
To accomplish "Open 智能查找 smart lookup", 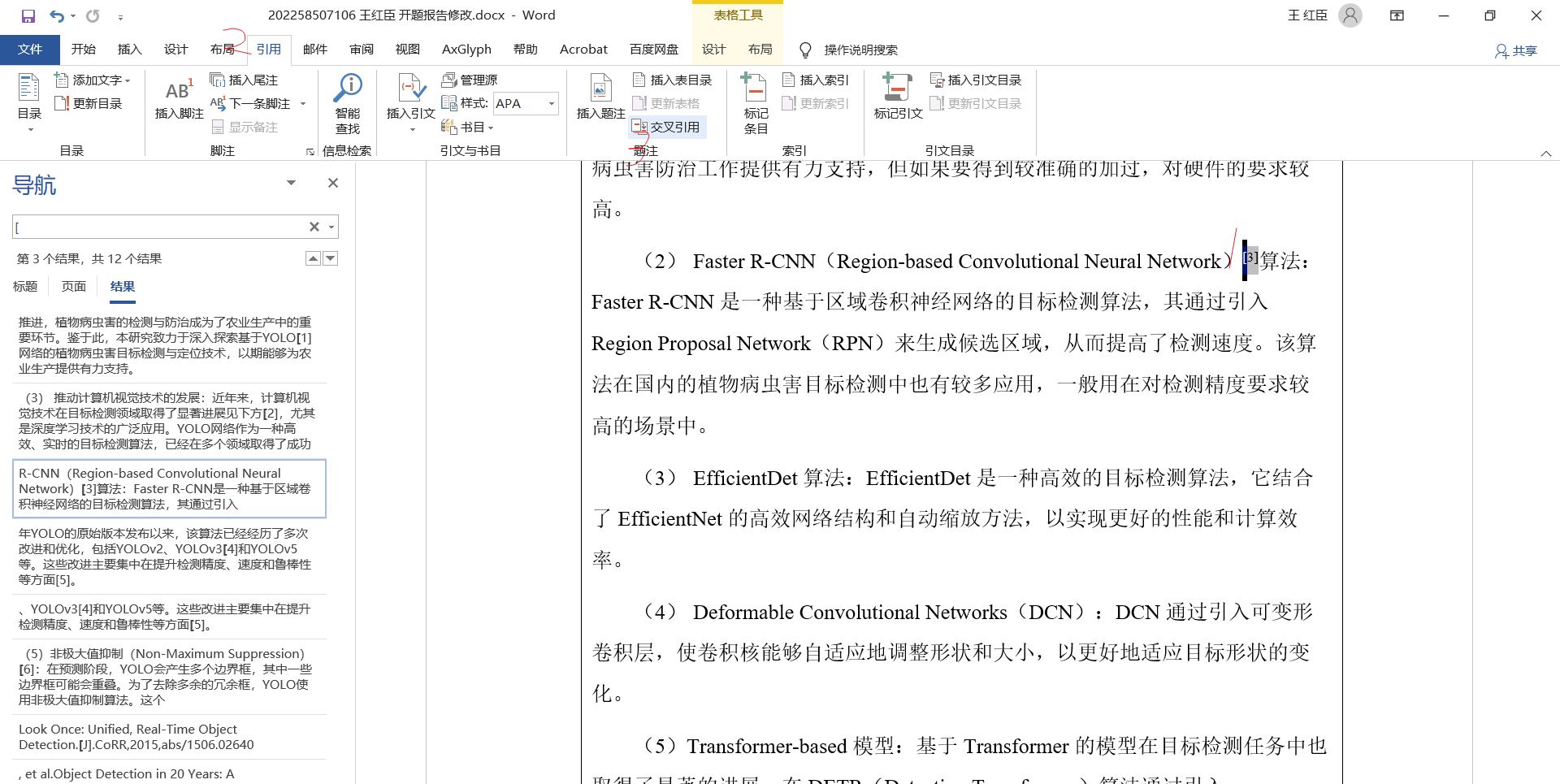I will coord(348,104).
